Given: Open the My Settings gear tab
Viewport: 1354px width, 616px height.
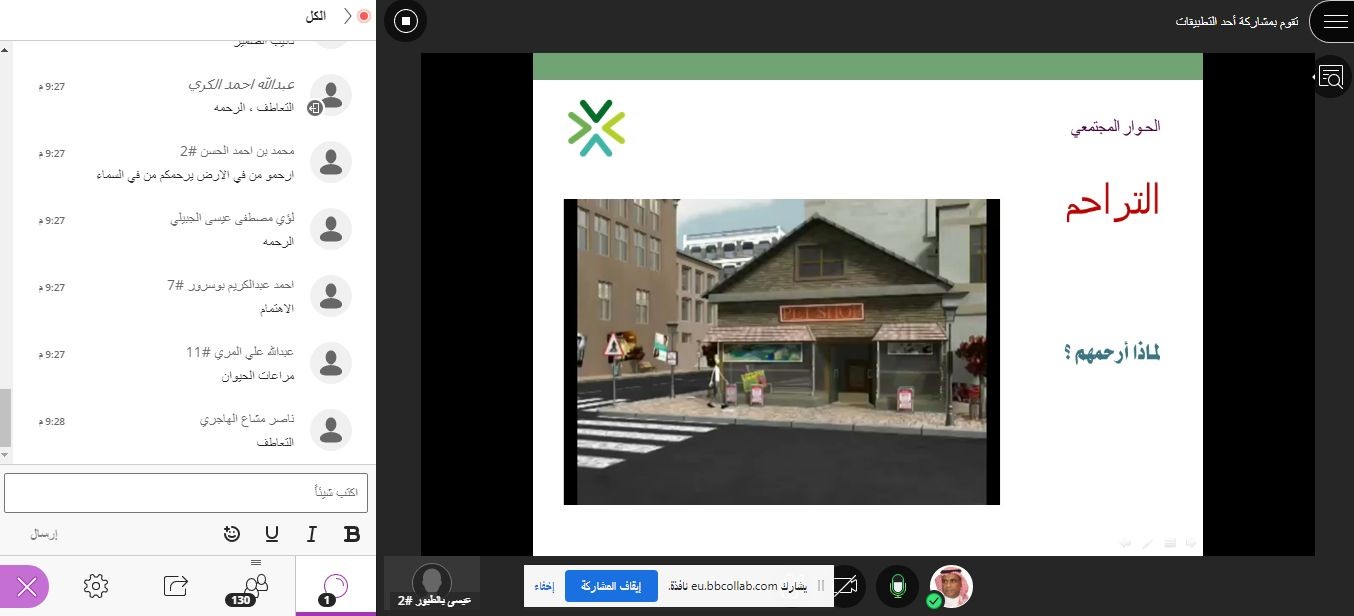Looking at the screenshot, I should point(96,585).
